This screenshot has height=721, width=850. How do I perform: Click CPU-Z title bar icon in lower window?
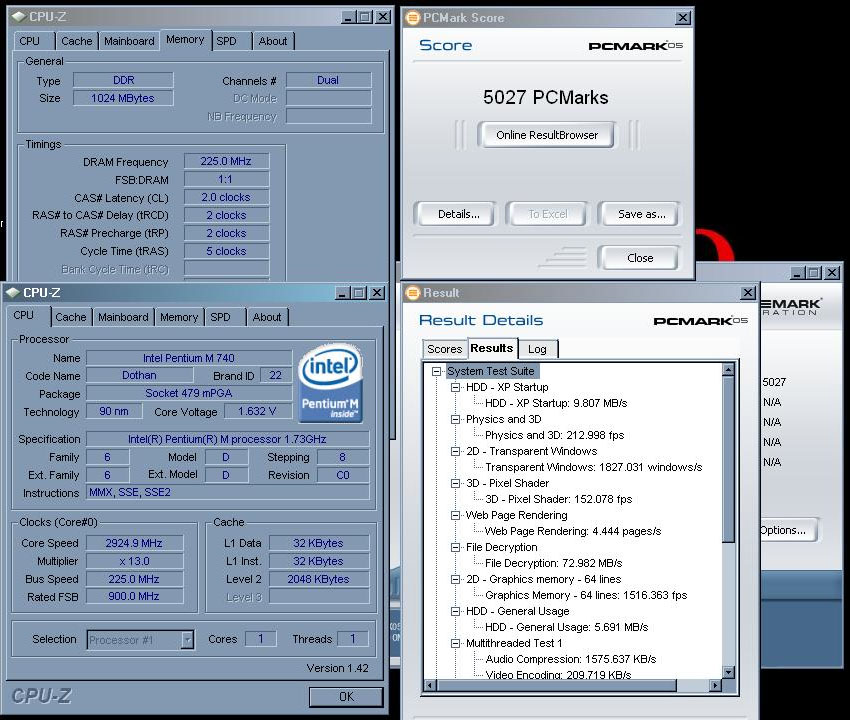tap(12, 293)
